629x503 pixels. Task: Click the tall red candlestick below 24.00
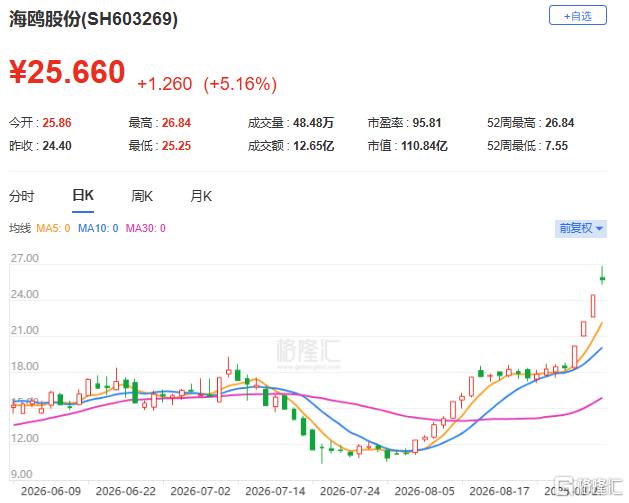(x=593, y=306)
